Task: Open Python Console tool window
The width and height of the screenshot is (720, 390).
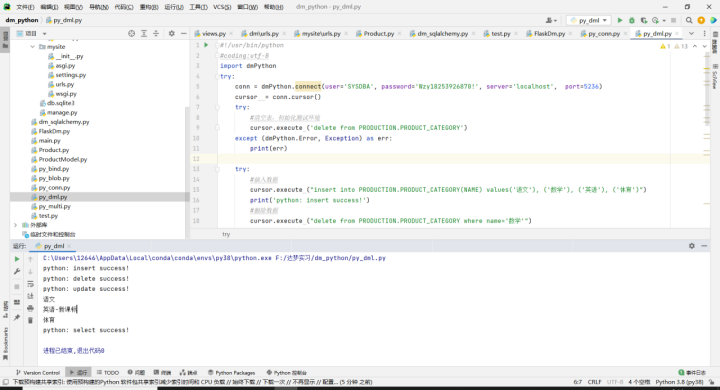Action: click(x=287, y=373)
